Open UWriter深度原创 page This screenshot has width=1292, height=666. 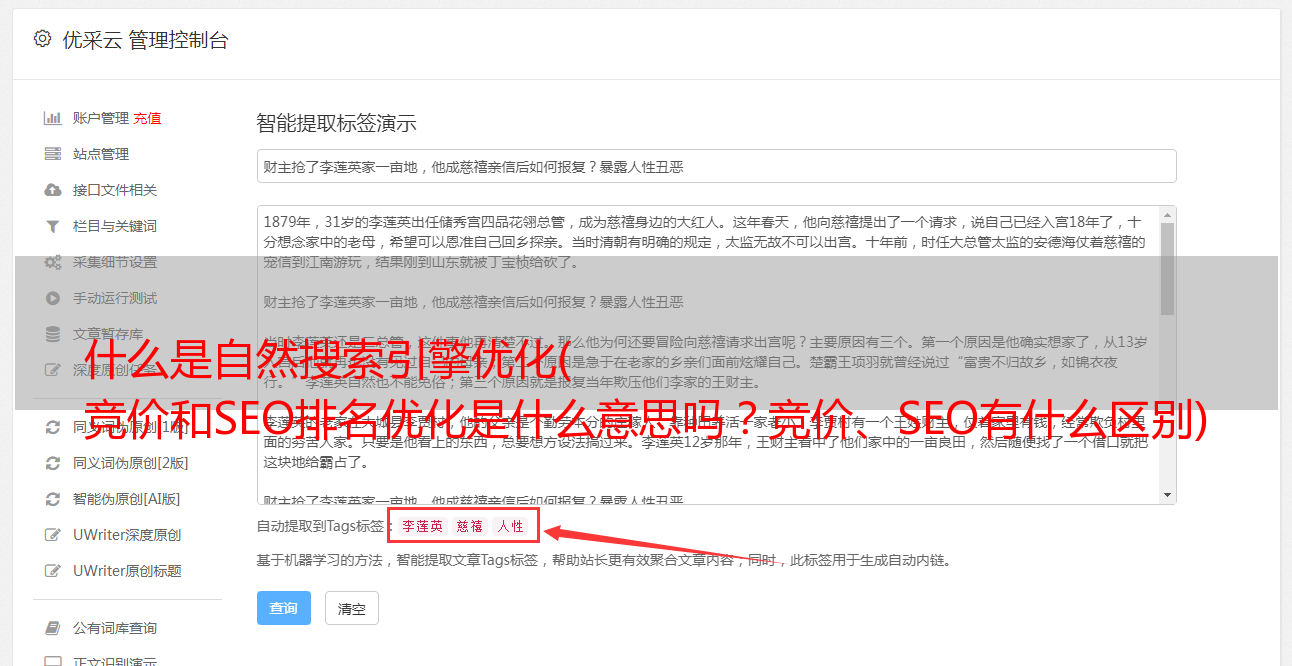coord(127,535)
